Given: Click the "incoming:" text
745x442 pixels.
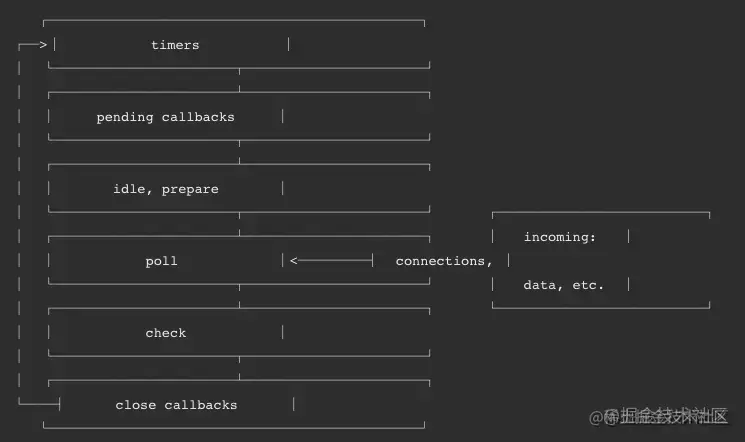Looking at the screenshot, I should [560, 237].
